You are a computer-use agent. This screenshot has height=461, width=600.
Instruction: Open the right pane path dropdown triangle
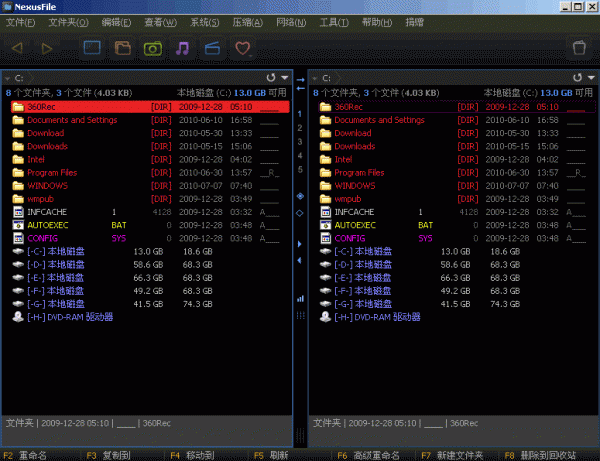(591, 78)
